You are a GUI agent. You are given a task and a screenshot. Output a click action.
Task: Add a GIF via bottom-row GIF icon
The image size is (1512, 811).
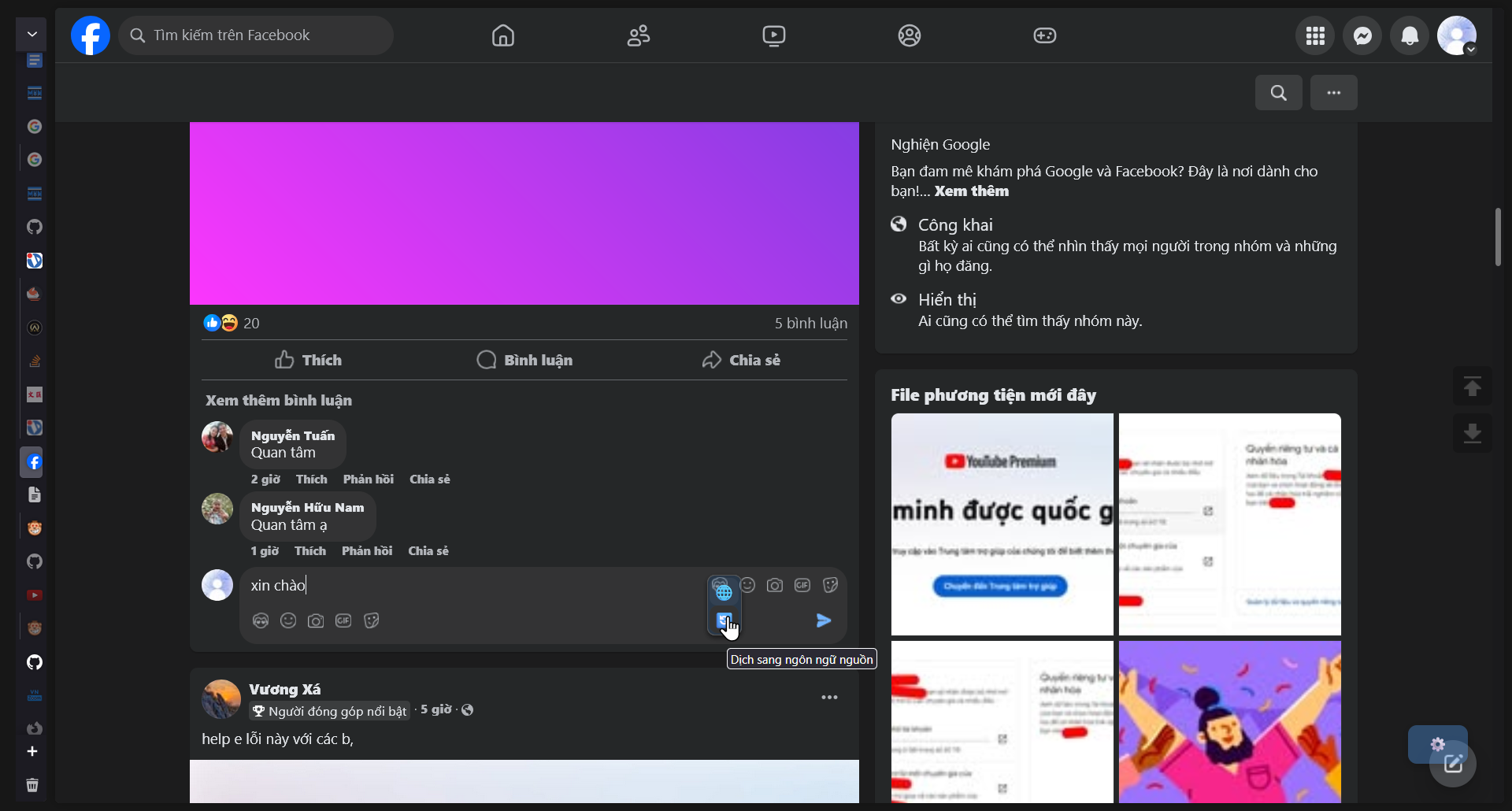tap(343, 620)
